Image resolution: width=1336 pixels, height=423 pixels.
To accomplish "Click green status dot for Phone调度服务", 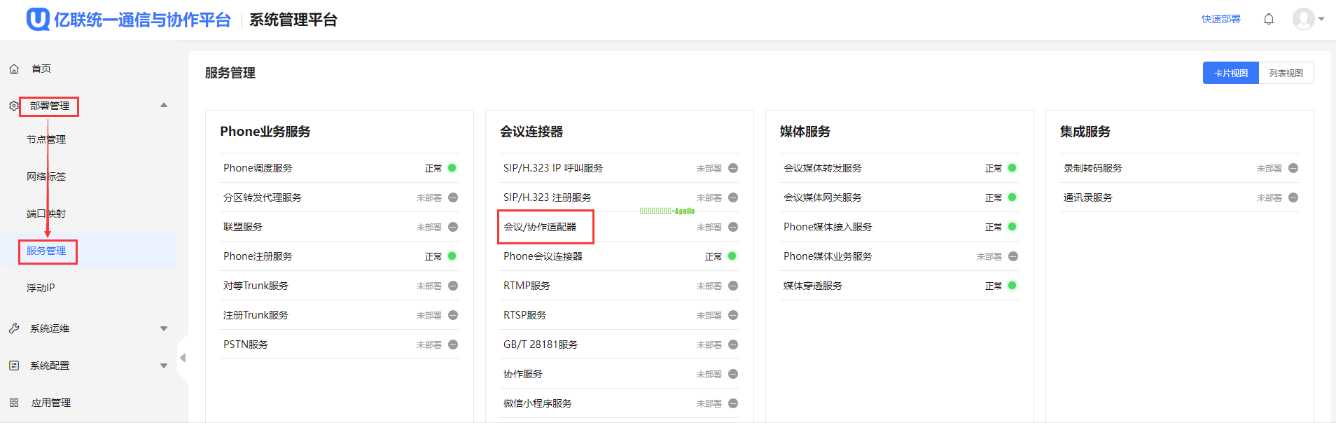I will coord(452,168).
